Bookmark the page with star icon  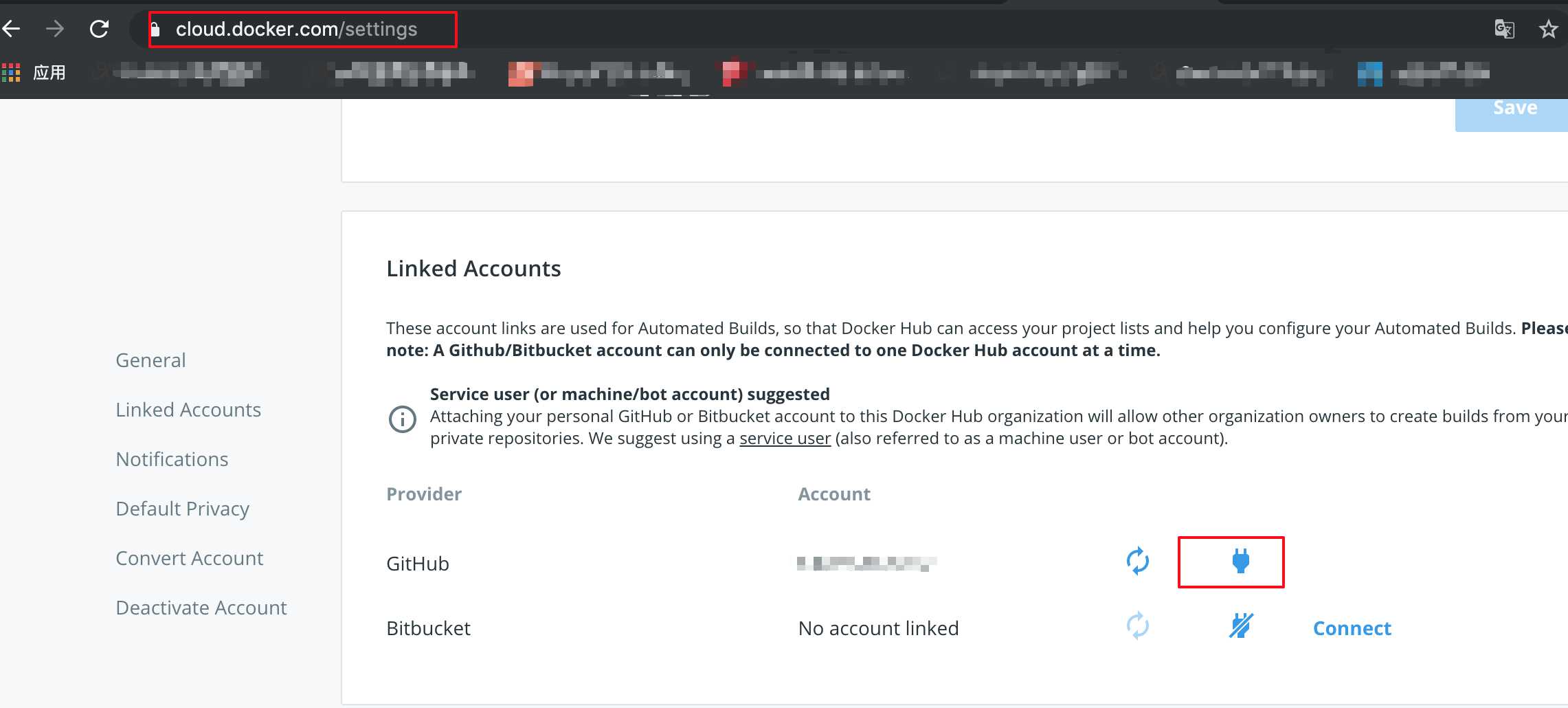point(1548,29)
